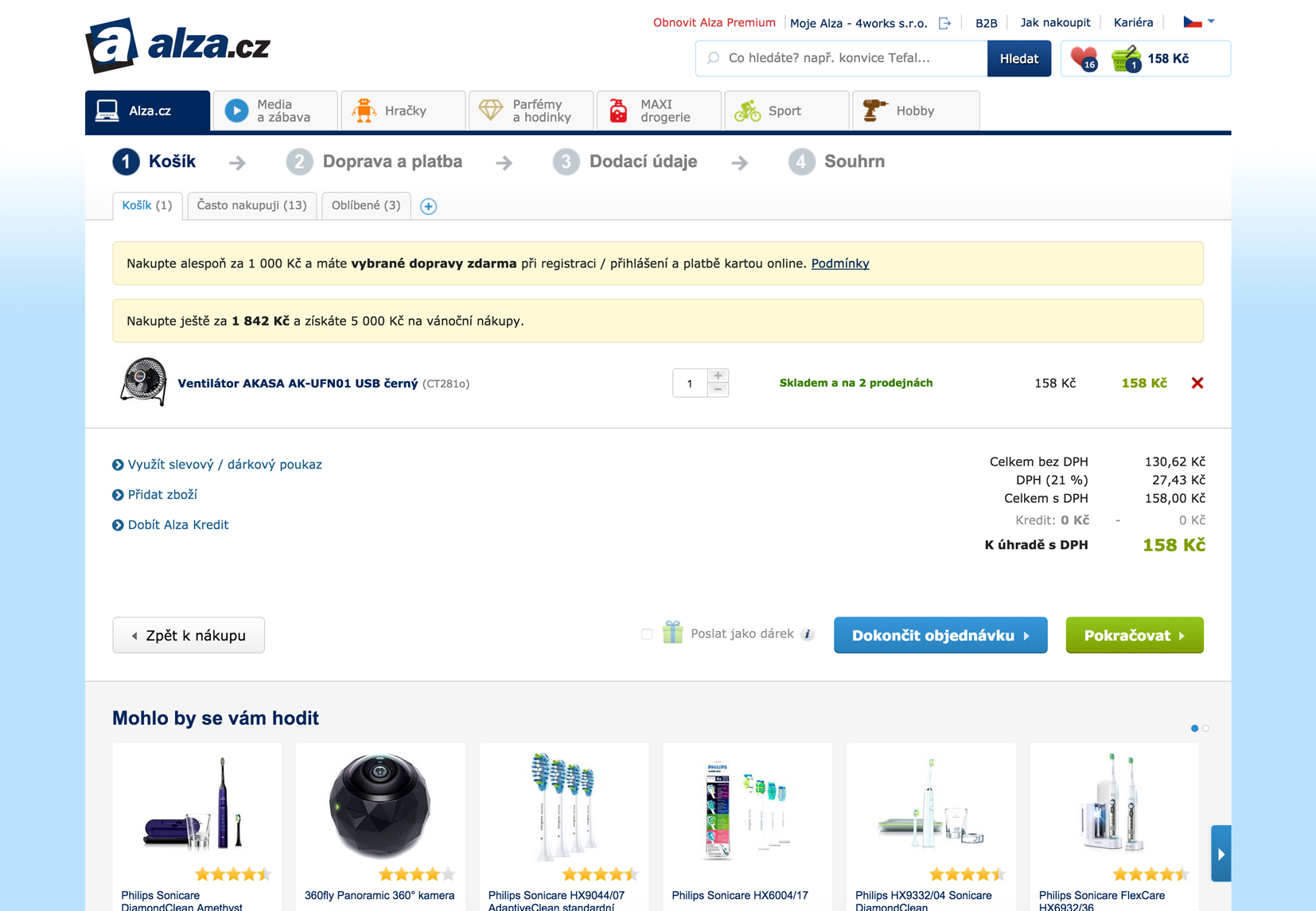This screenshot has height=911, width=1316.
Task: Click the logout icon beside Moje Alza
Action: pos(944,23)
